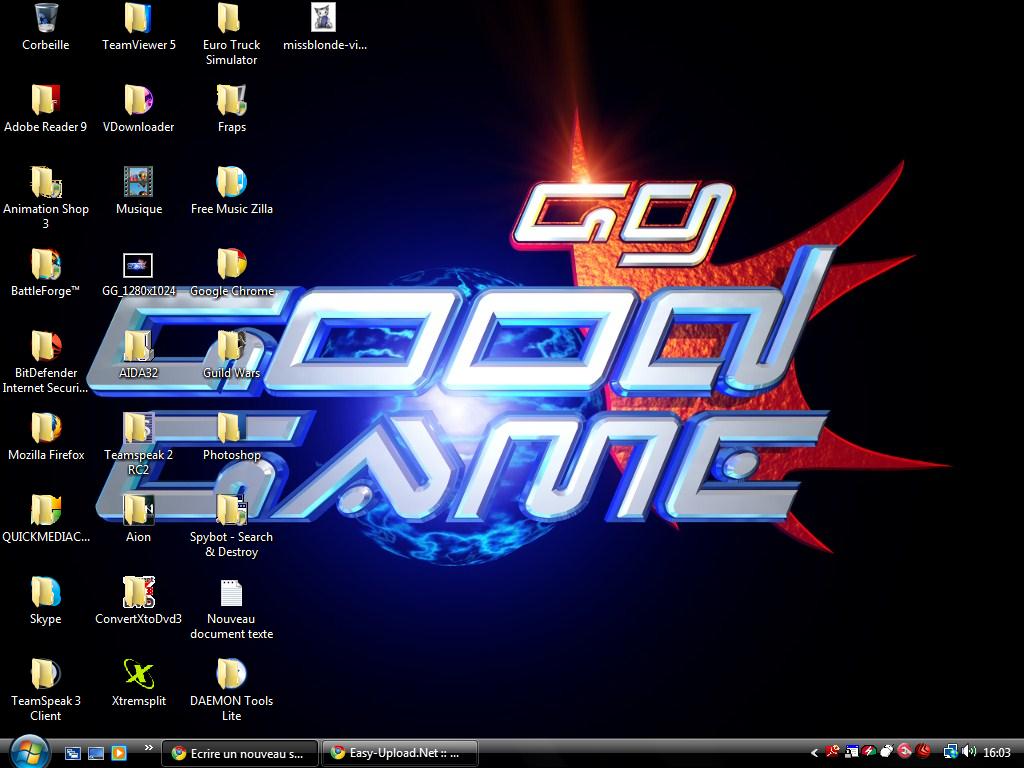Click the taskbar clock showing 16:03
Image resolution: width=1024 pixels, height=768 pixels.
[997, 753]
